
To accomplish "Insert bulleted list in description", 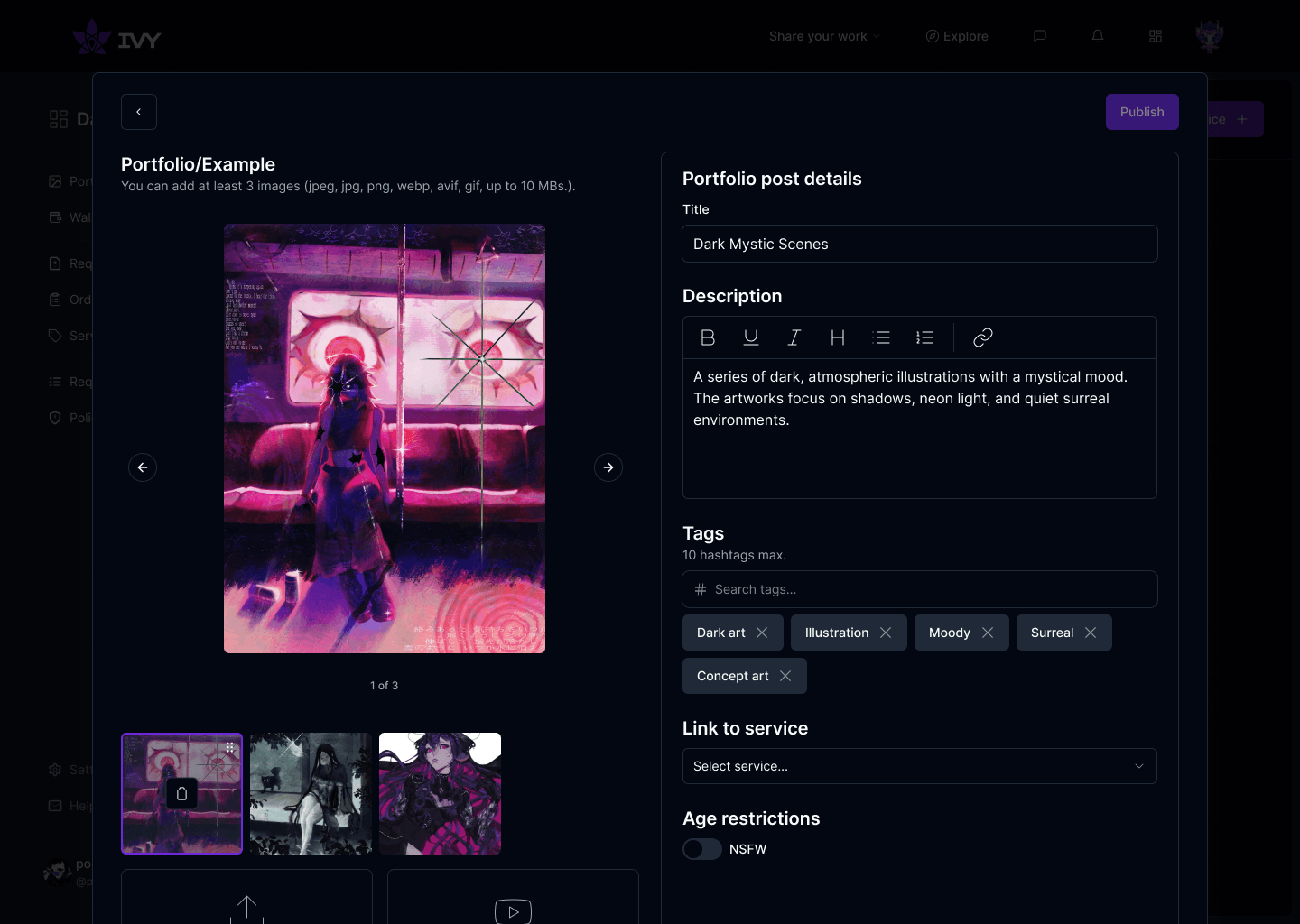I will click(881, 337).
